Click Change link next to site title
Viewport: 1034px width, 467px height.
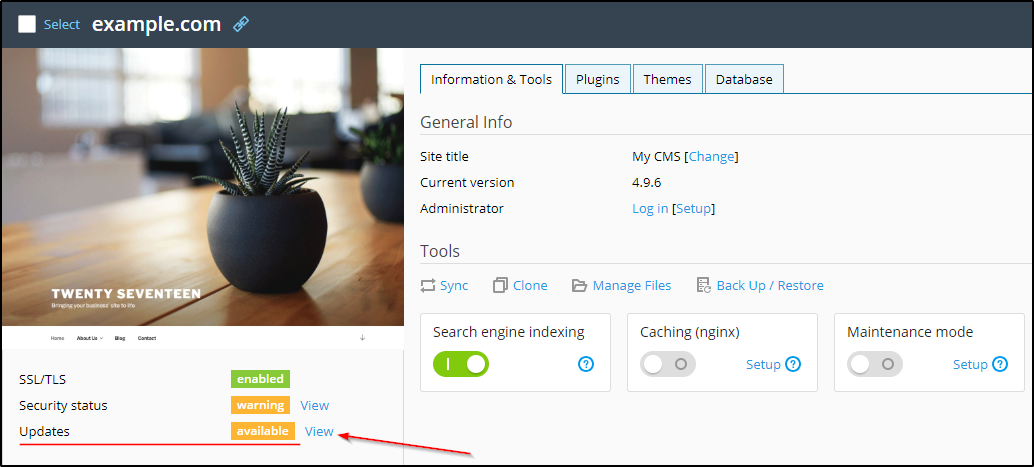(x=711, y=156)
